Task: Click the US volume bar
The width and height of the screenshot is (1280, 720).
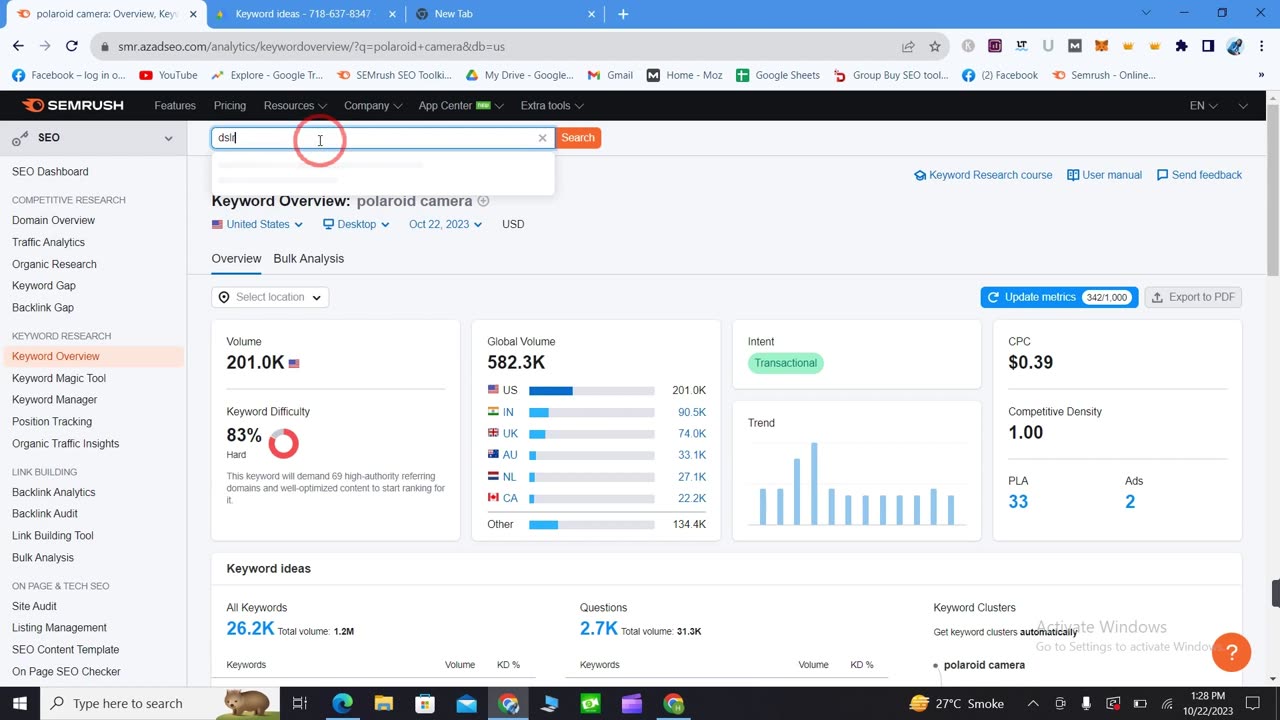Action: [x=592, y=390]
